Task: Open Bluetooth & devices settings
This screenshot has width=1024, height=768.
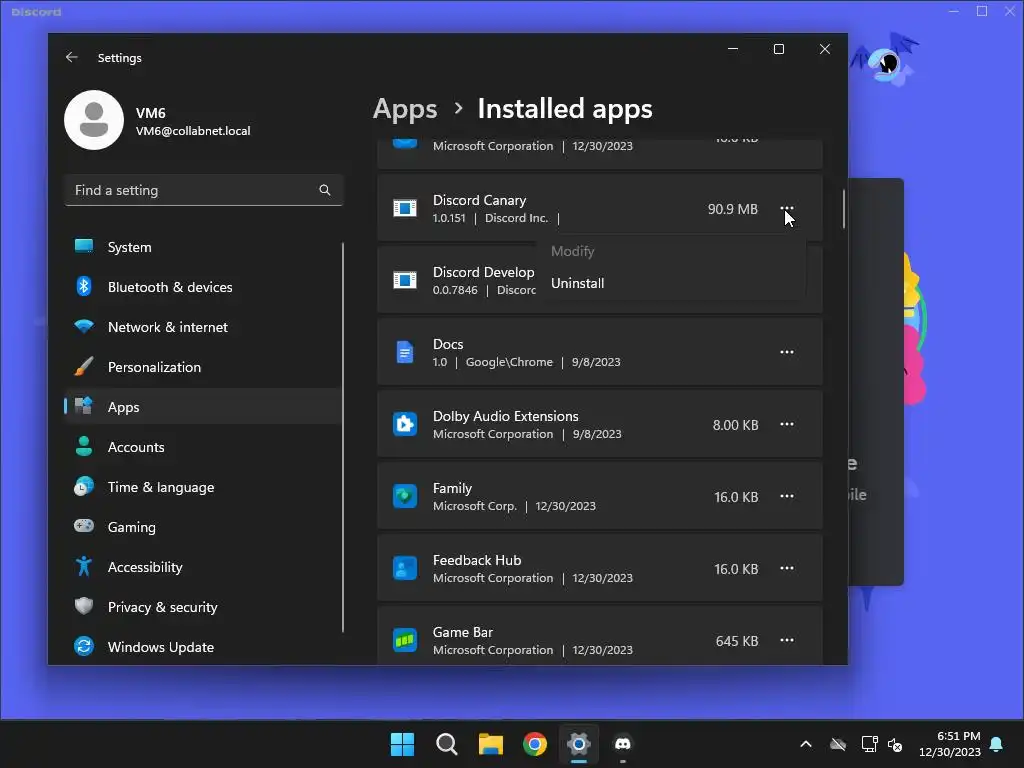Action: [x=204, y=287]
